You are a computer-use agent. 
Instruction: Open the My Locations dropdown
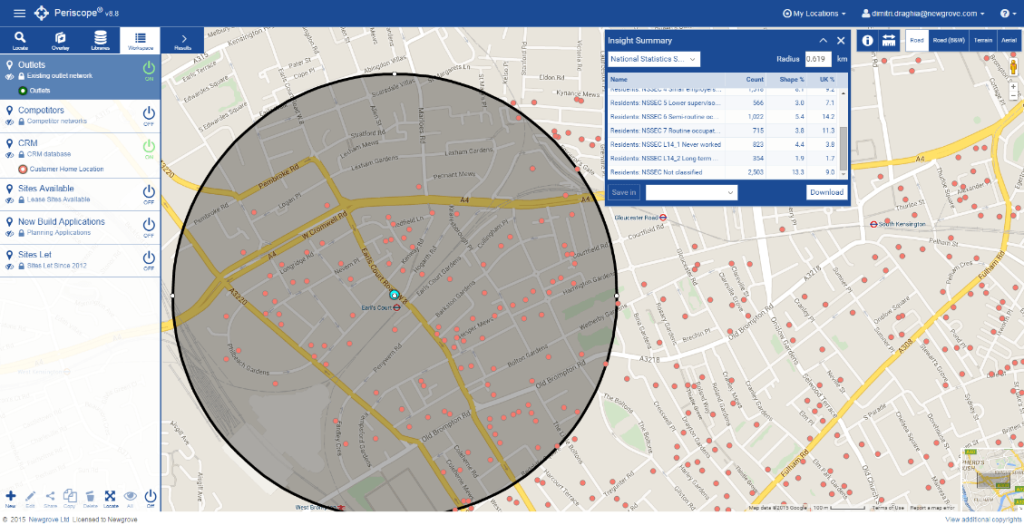pos(814,13)
